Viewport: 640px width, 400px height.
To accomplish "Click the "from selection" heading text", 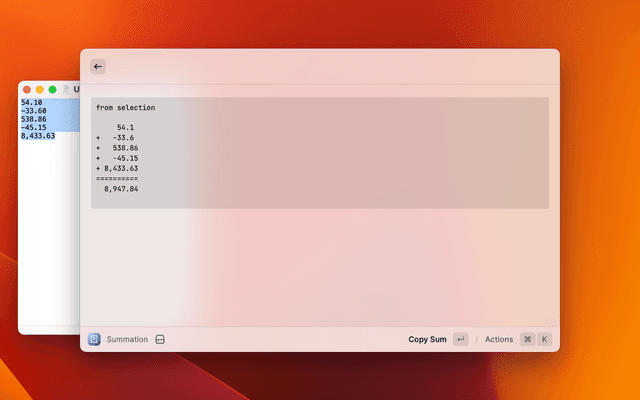I will pyautogui.click(x=125, y=107).
